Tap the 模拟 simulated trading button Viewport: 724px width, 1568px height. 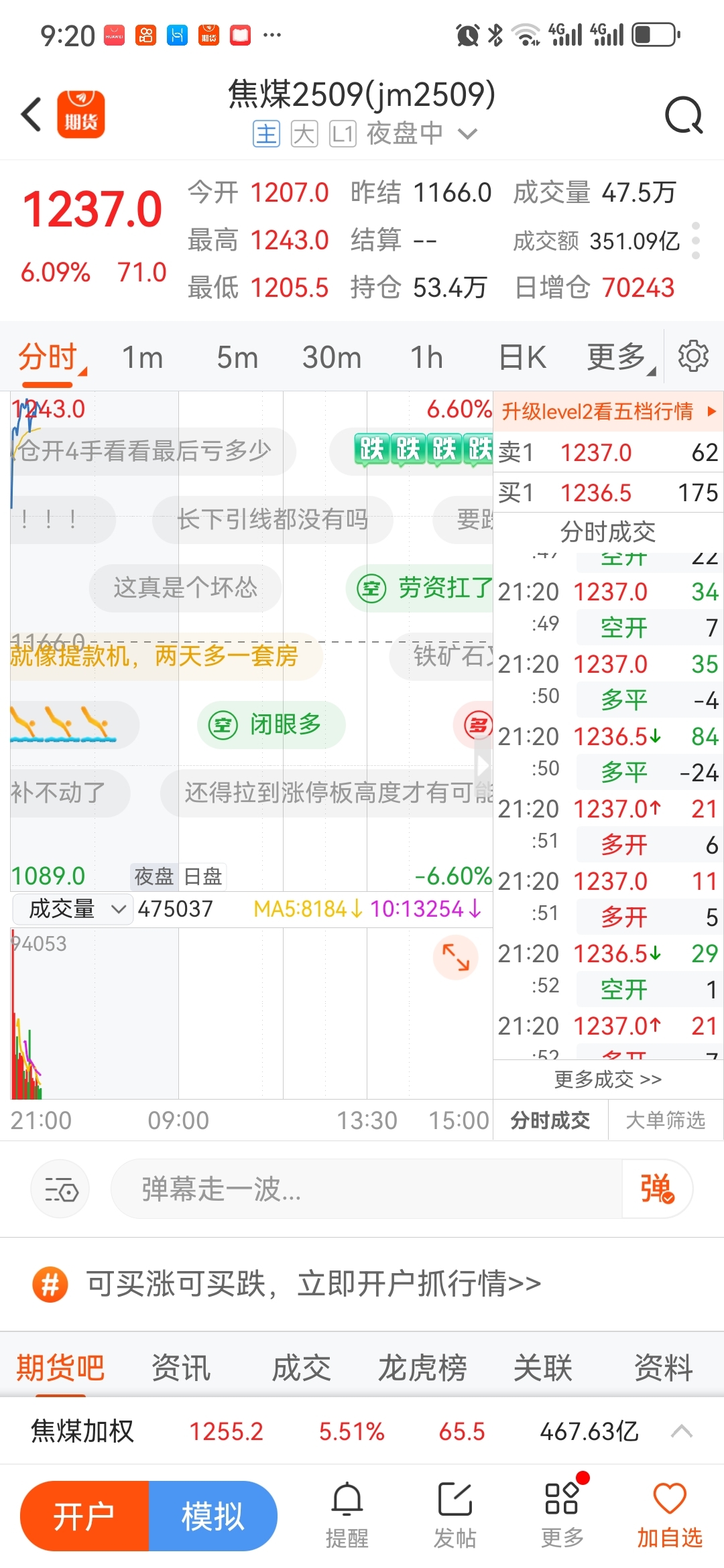pyautogui.click(x=213, y=1516)
